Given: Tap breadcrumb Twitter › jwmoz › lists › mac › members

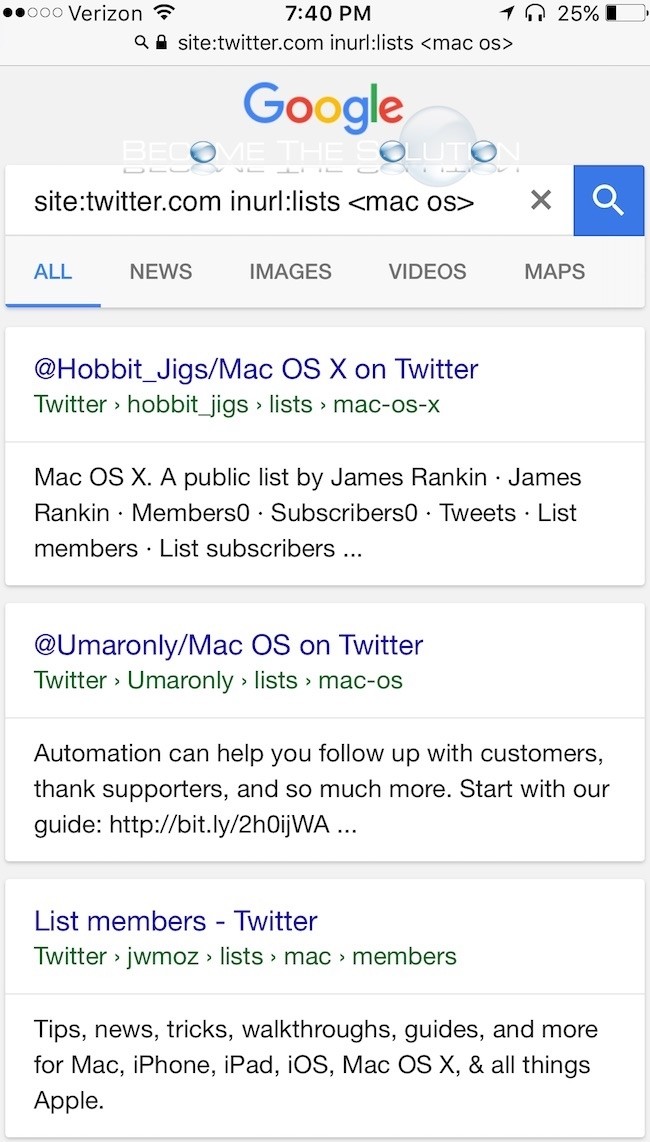Looking at the screenshot, I should 245,957.
